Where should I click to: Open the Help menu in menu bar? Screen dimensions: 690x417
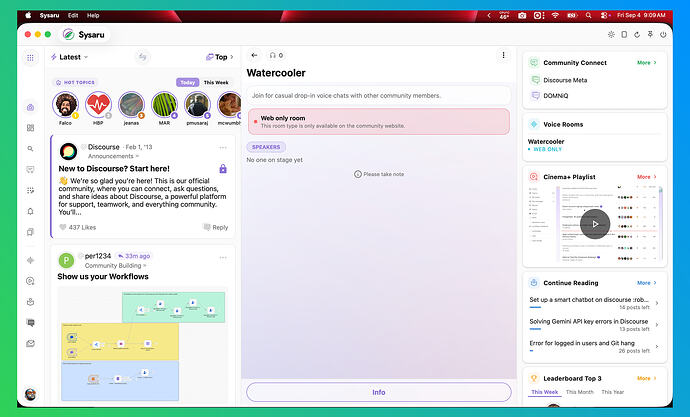click(93, 15)
